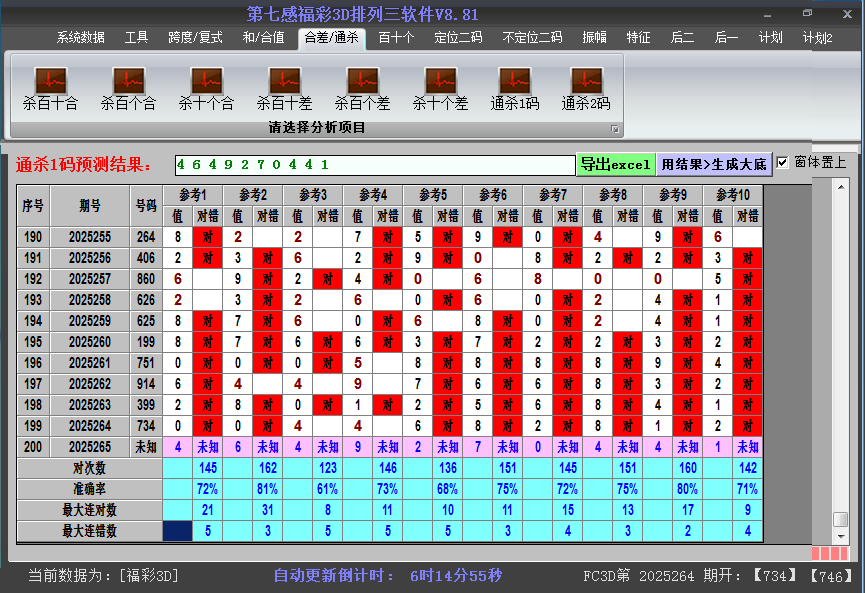865x593 pixels.
Task: Click the pink blocks below the scrollbar
Action: pyautogui.click(x=829, y=553)
